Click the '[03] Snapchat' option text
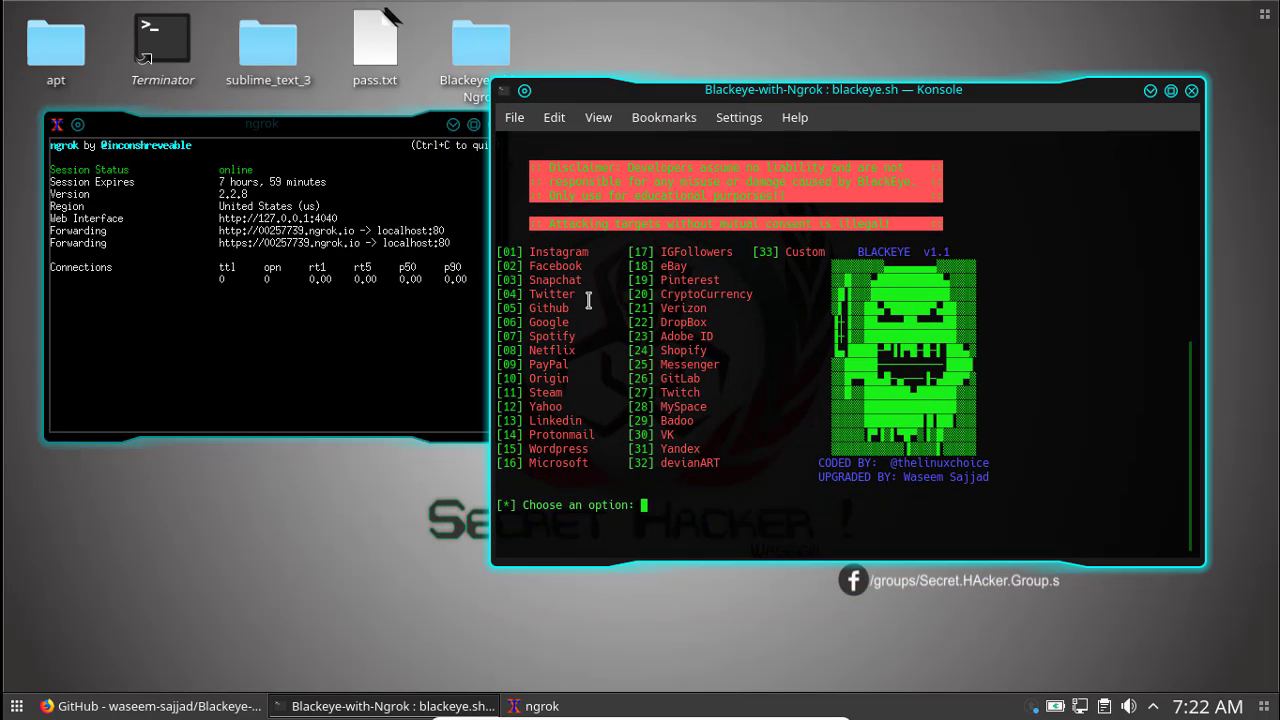1280x720 pixels. tap(539, 280)
